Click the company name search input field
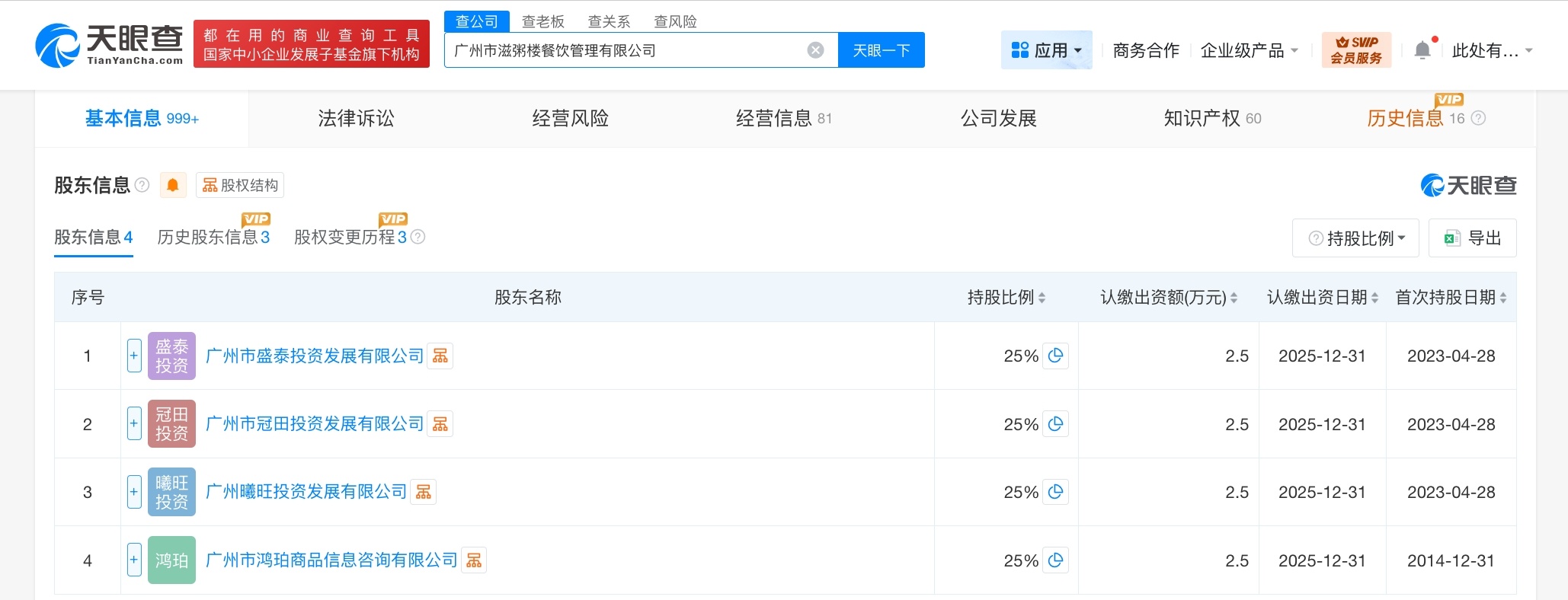The image size is (1568, 600). (x=625, y=50)
